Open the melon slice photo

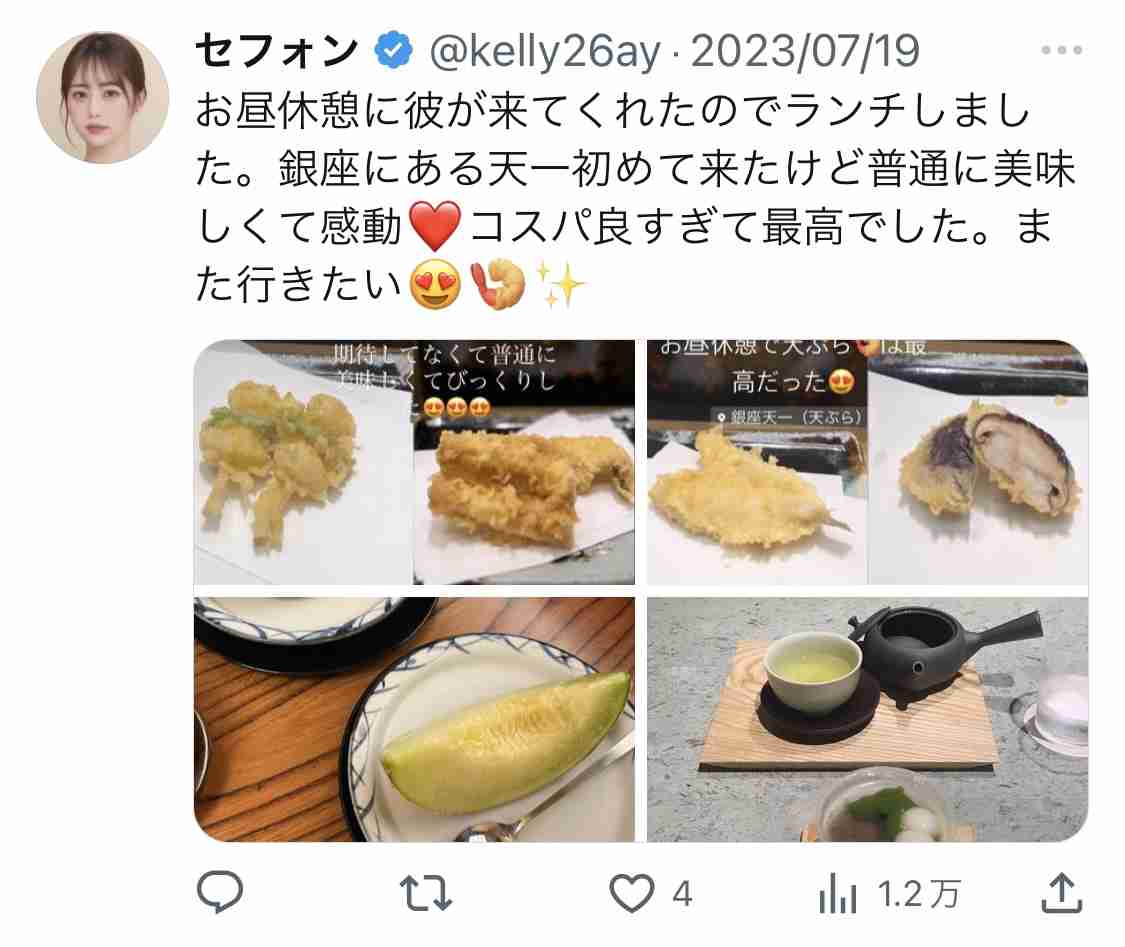pos(414,720)
